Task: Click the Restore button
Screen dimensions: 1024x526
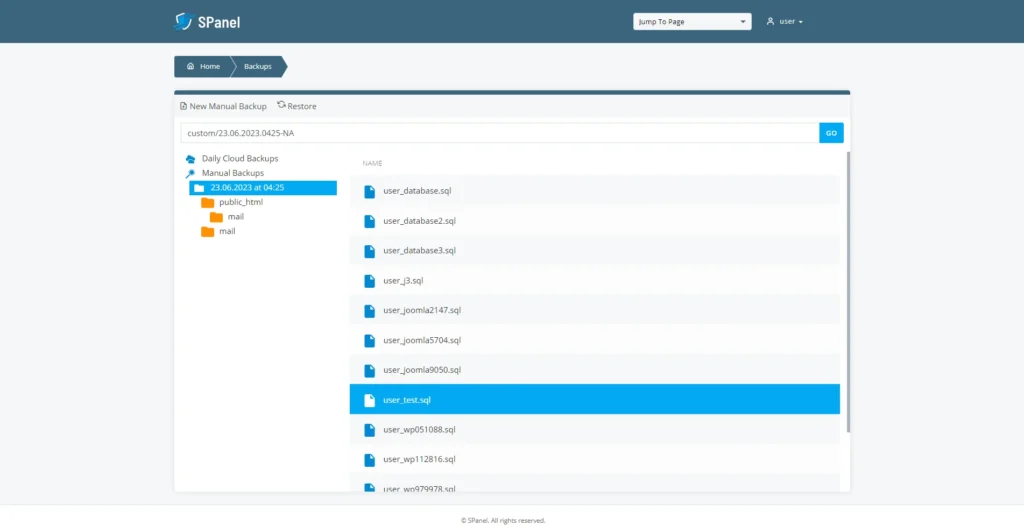Action: click(x=297, y=106)
